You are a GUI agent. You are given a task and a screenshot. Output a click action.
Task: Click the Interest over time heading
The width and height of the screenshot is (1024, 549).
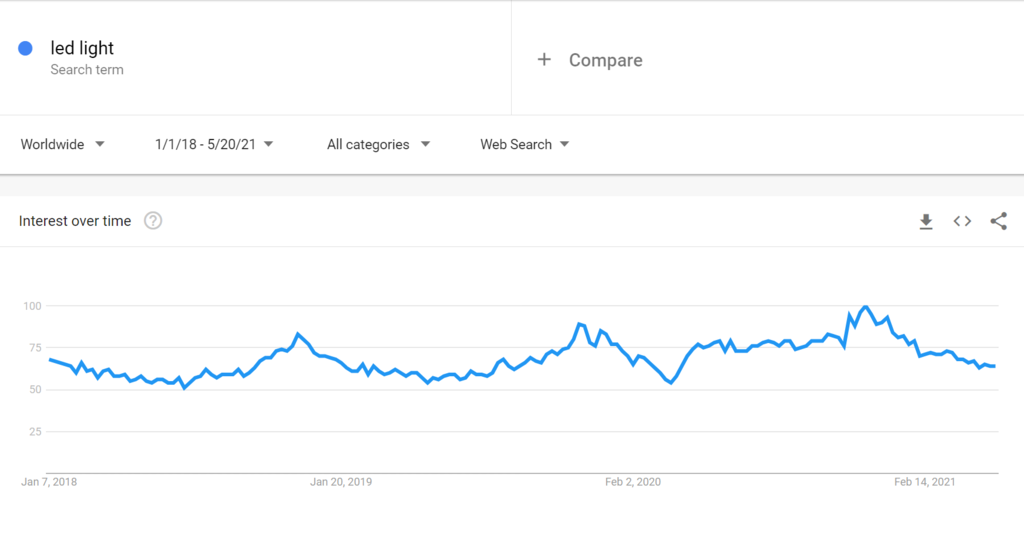click(x=75, y=221)
